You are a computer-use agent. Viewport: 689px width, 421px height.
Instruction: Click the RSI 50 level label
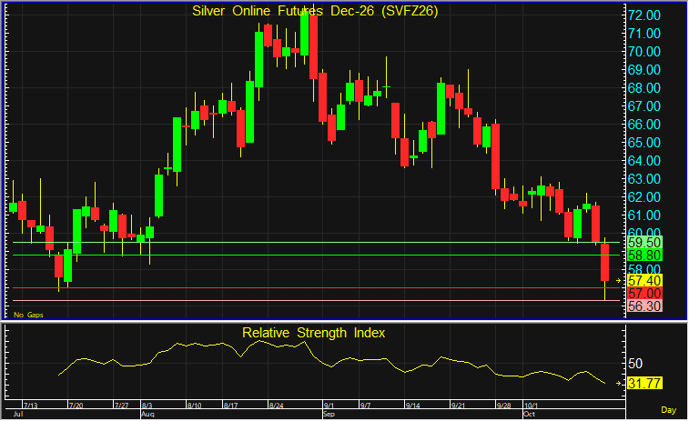tap(635, 363)
